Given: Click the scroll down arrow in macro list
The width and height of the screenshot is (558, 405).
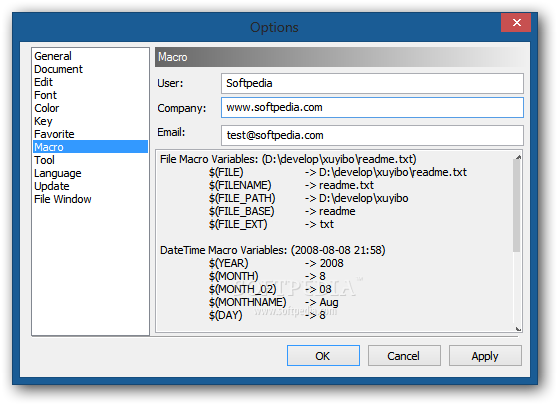Looking at the screenshot, I should tap(518, 329).
